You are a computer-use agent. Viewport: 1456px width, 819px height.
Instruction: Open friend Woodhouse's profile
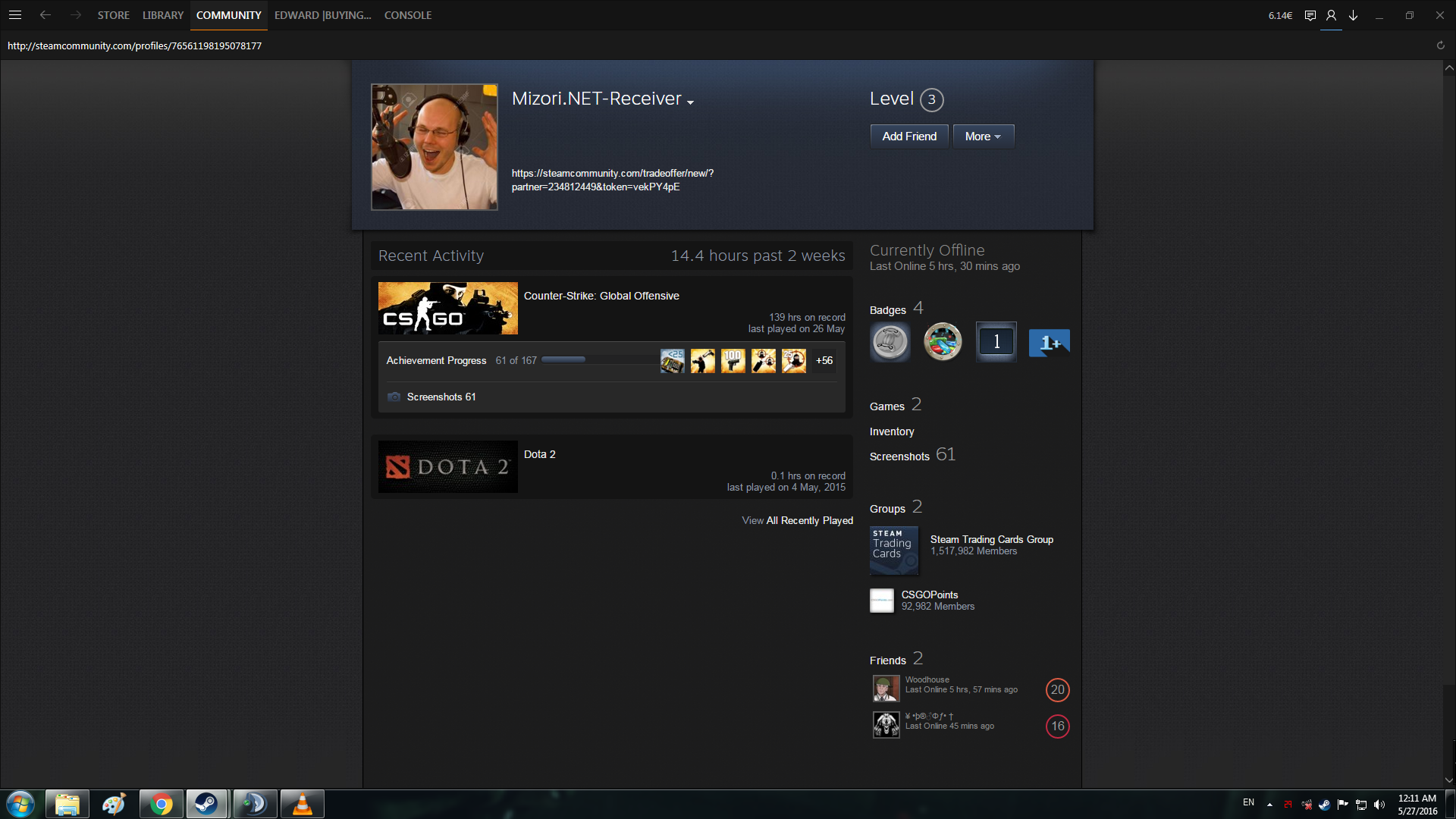pyautogui.click(x=927, y=679)
